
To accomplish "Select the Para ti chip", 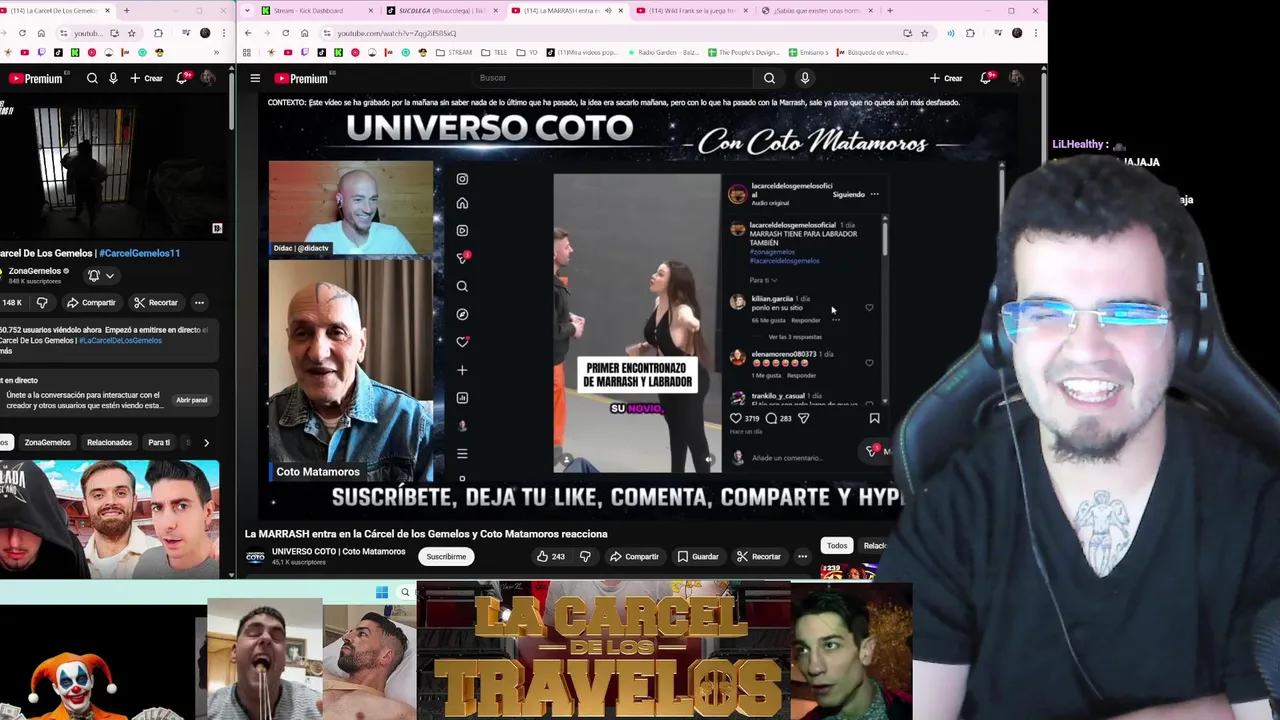I will pyautogui.click(x=159, y=442).
